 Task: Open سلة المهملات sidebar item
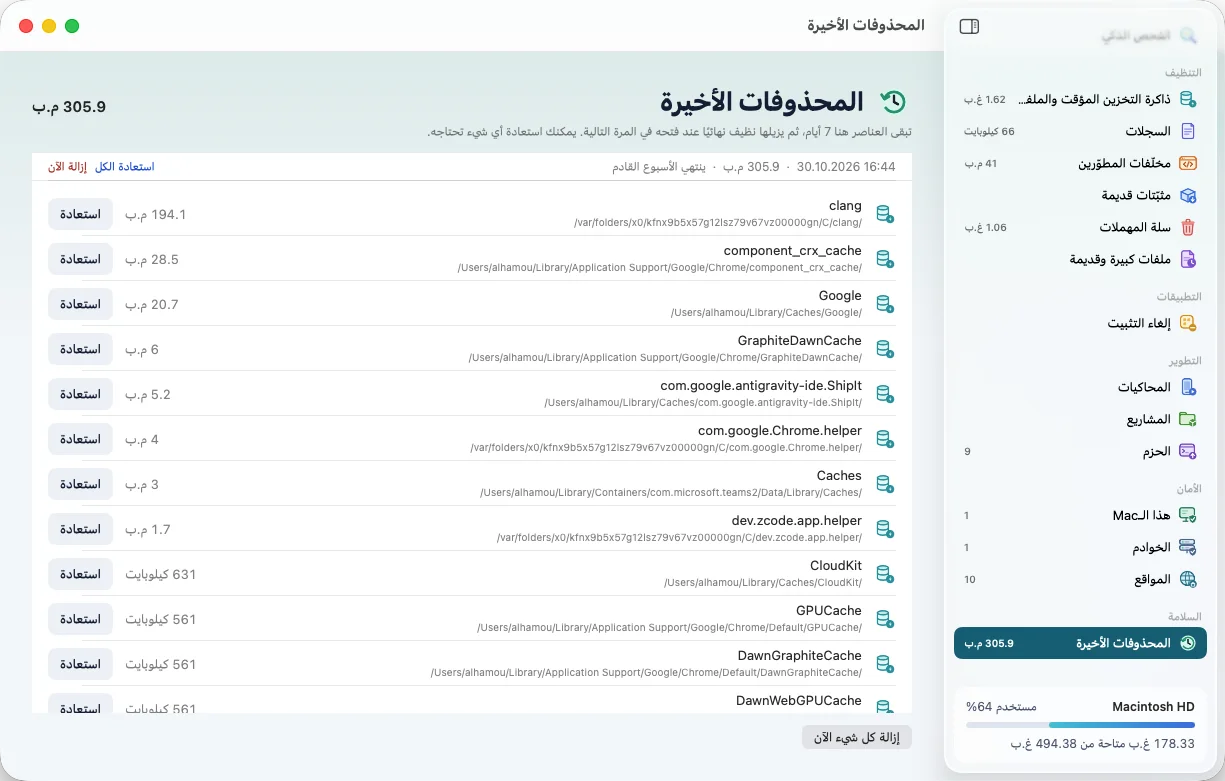click(x=1080, y=227)
